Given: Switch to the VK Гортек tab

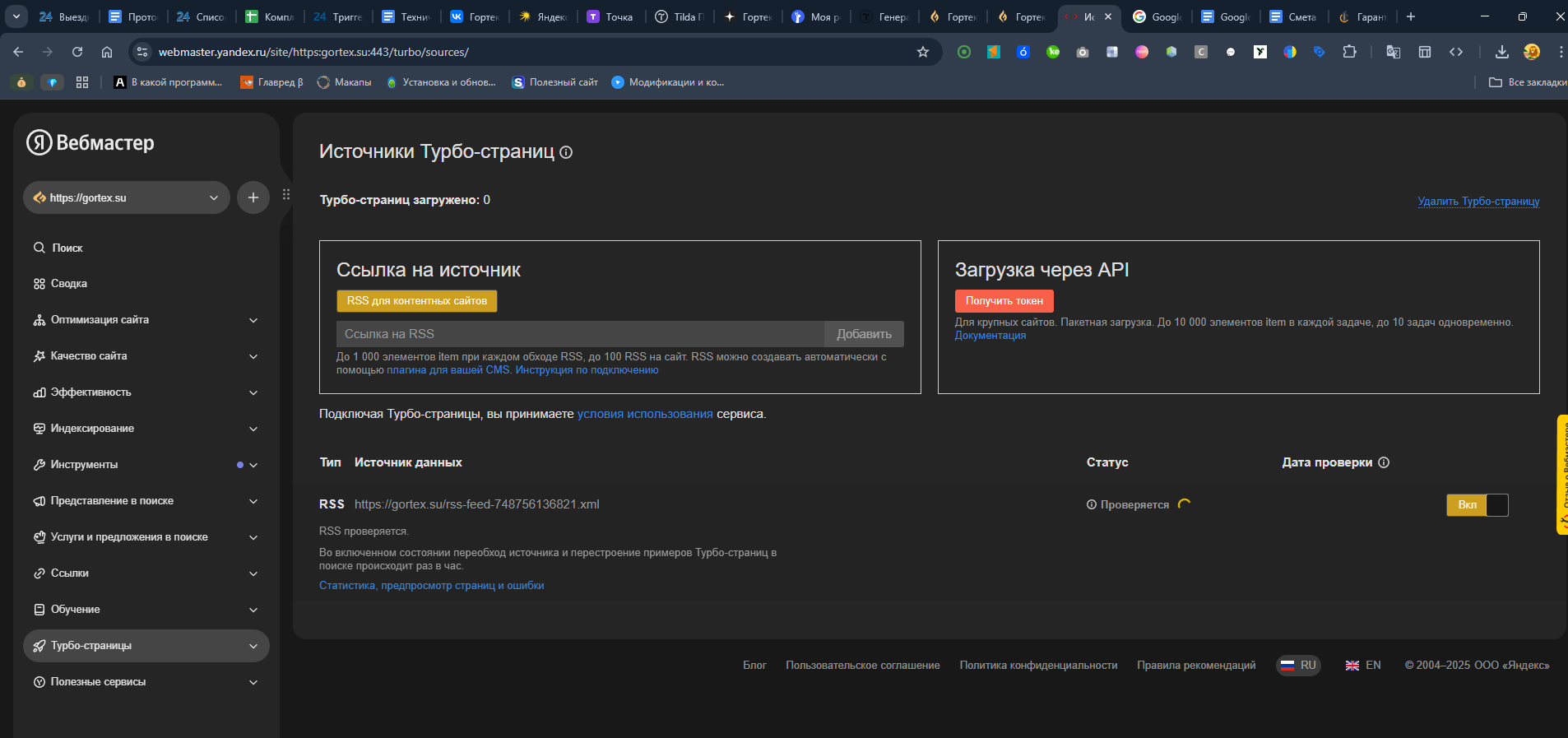Looking at the screenshot, I should pyautogui.click(x=474, y=16).
